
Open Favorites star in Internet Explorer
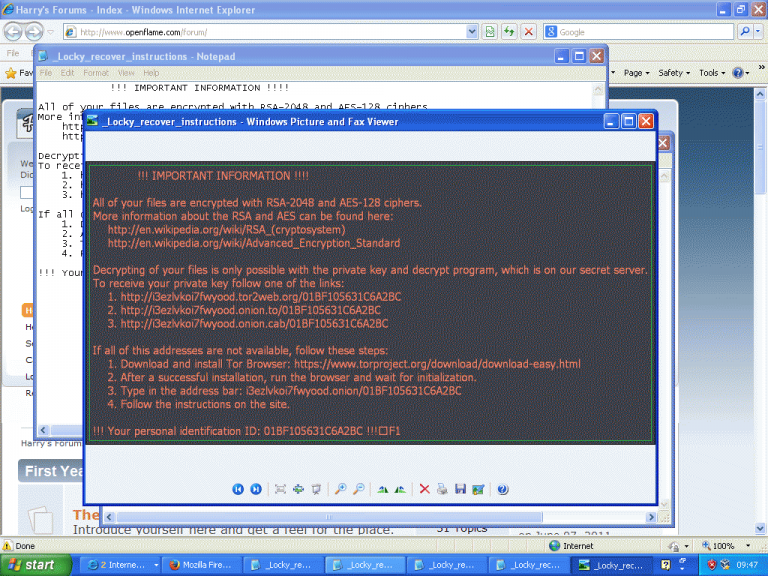[x=11, y=73]
